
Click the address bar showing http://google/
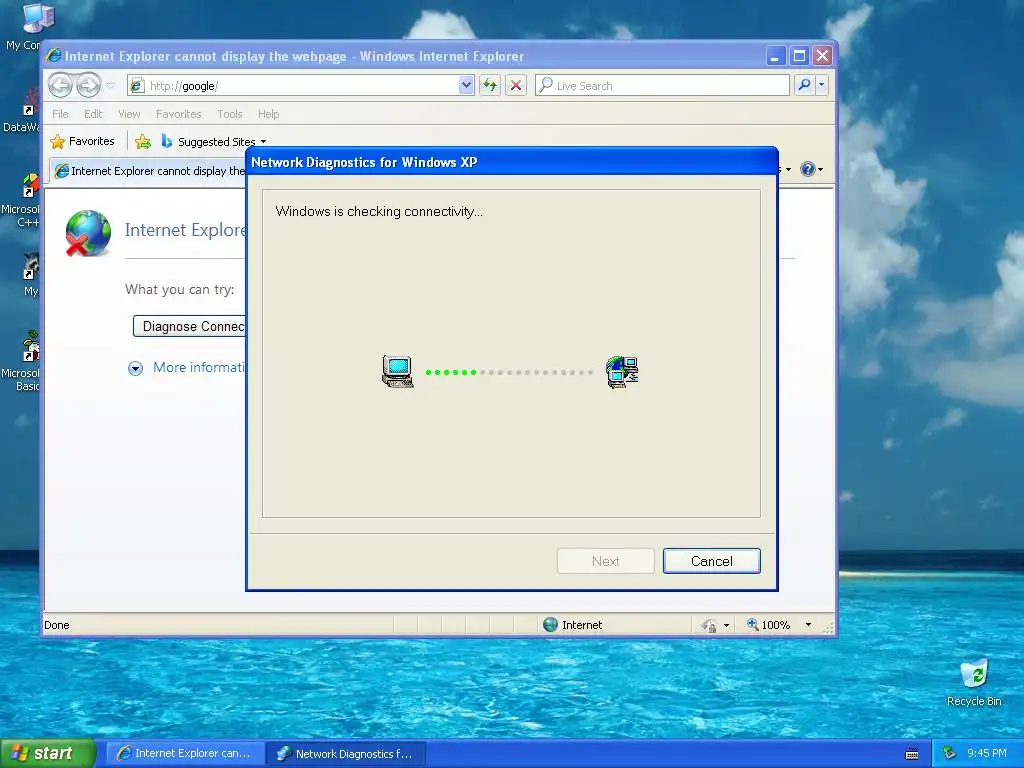pos(300,86)
